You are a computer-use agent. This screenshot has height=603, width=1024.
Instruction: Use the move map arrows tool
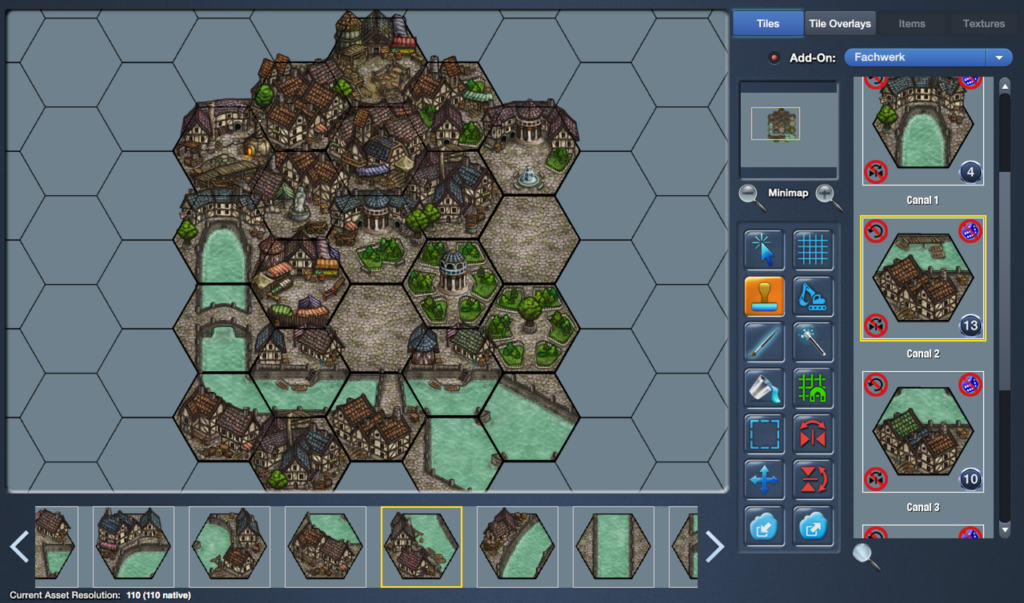pyautogui.click(x=764, y=480)
